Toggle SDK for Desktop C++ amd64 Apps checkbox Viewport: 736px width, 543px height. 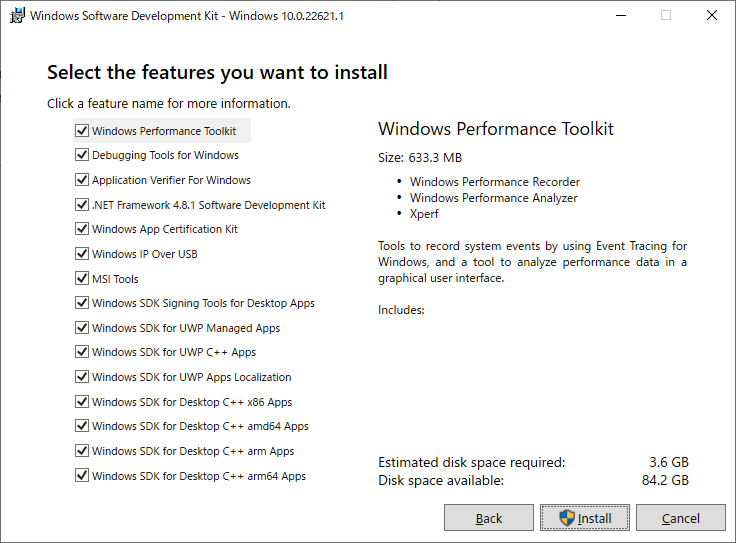tap(82, 426)
